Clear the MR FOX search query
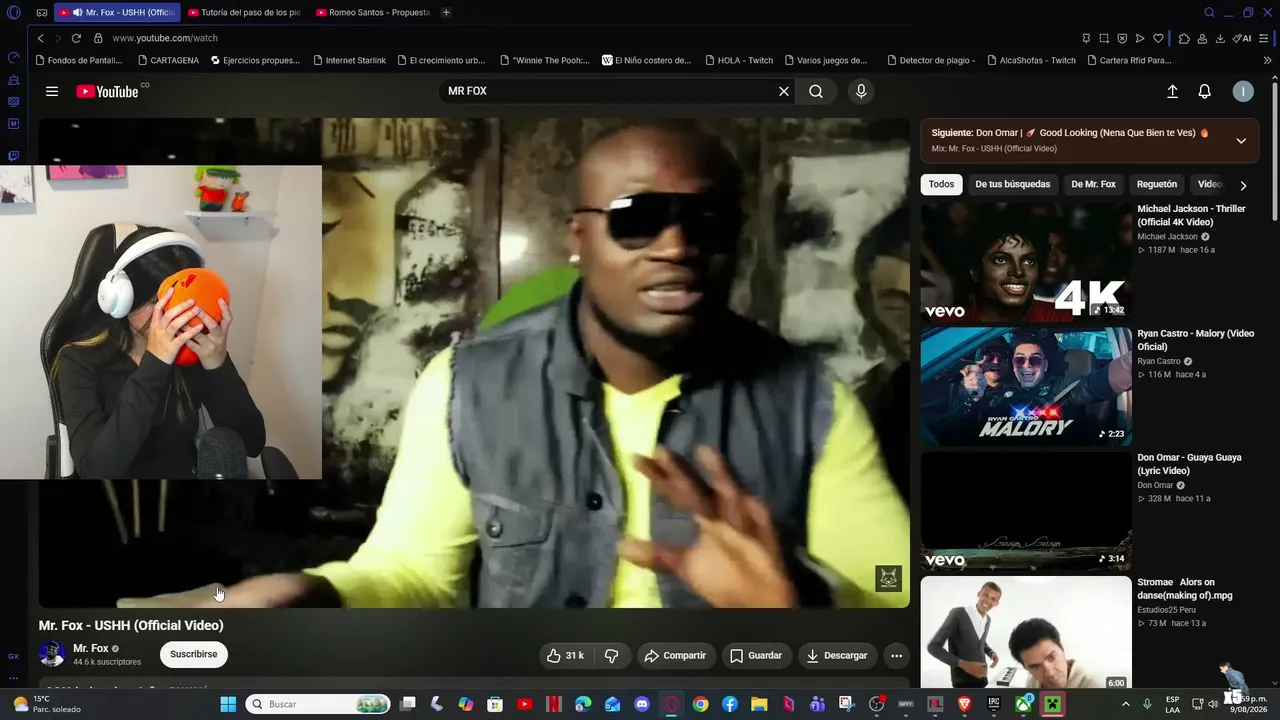 pos(784,91)
